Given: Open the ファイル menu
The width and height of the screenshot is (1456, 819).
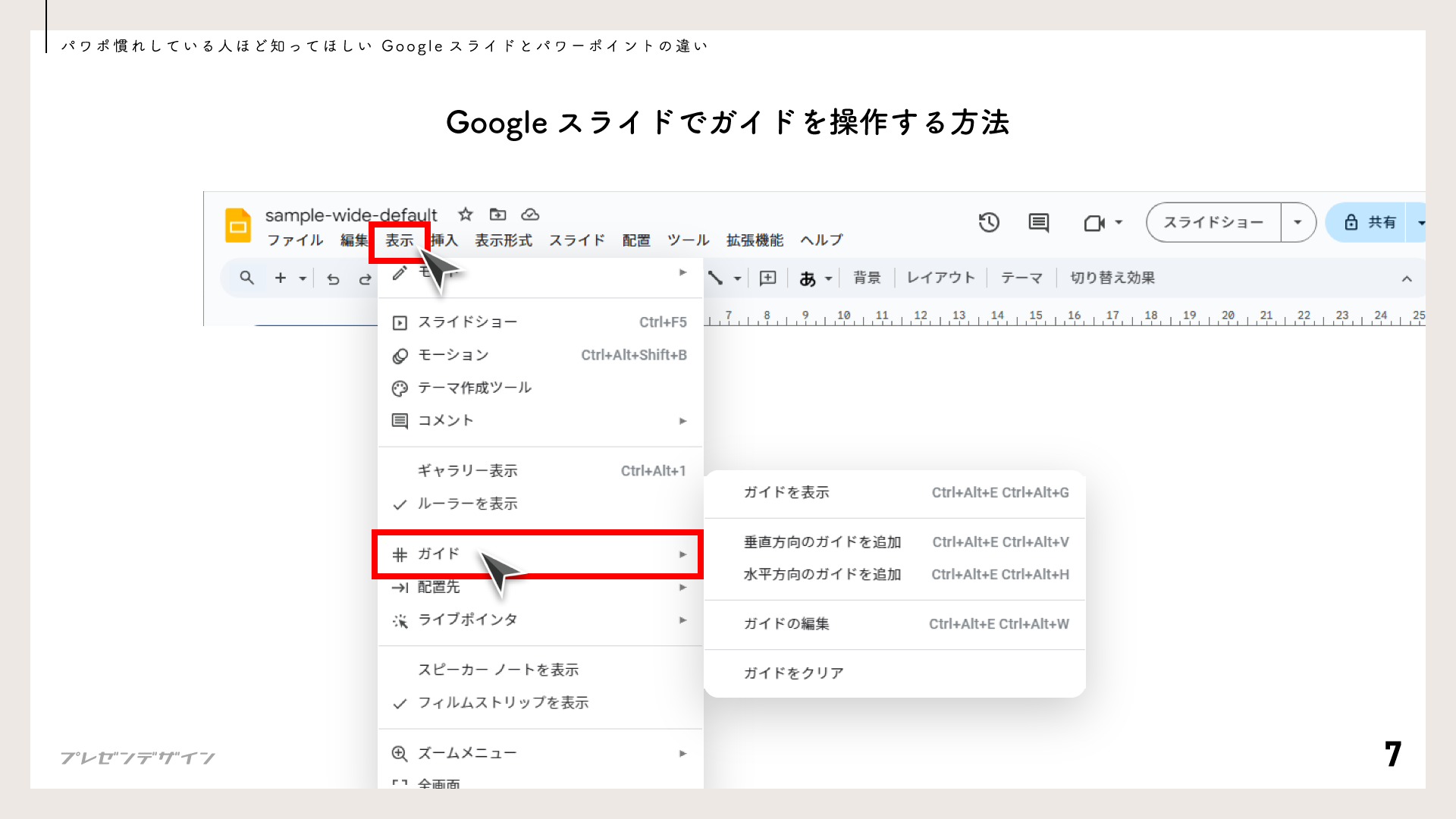Looking at the screenshot, I should click(x=295, y=240).
